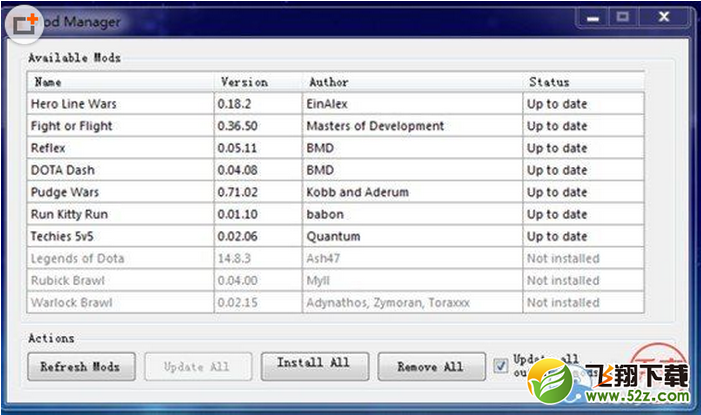Screen dimensions: 701x415
Task: Toggle the update all checkbox
Action: (x=501, y=366)
